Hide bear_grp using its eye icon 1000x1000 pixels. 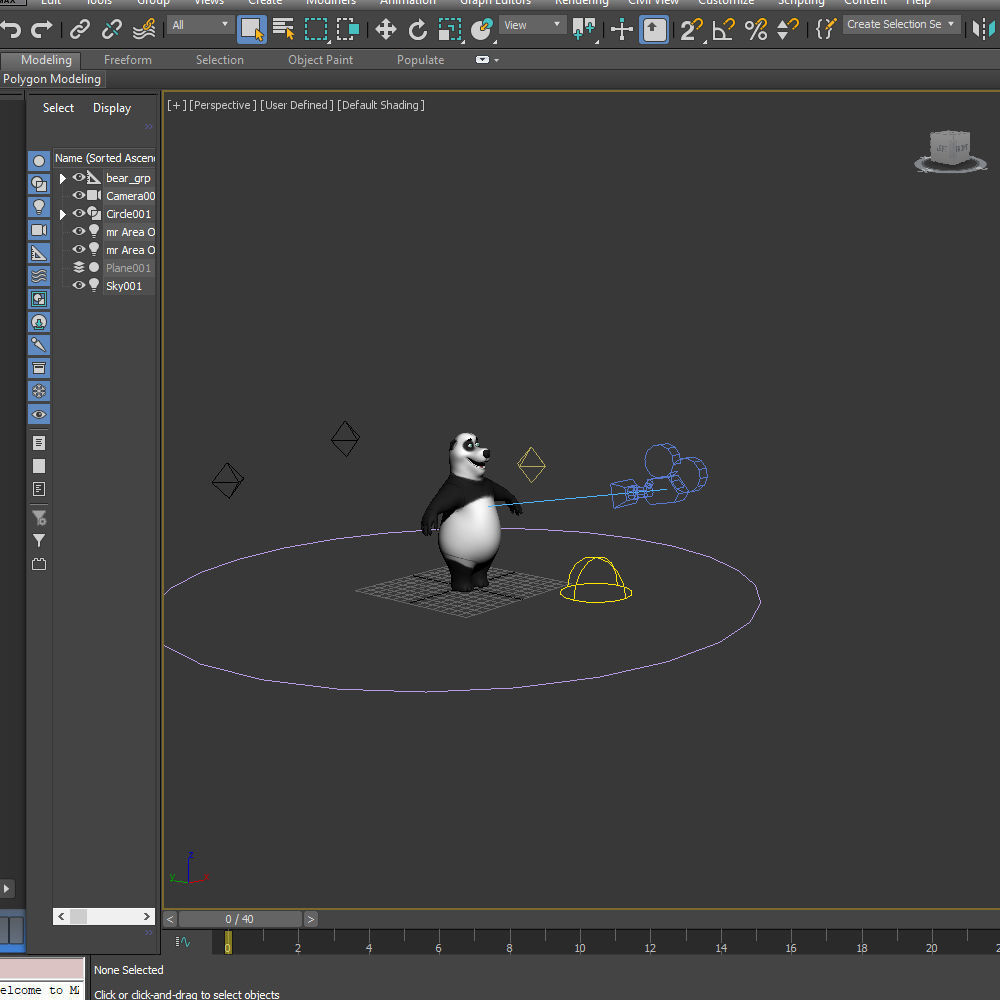78,177
